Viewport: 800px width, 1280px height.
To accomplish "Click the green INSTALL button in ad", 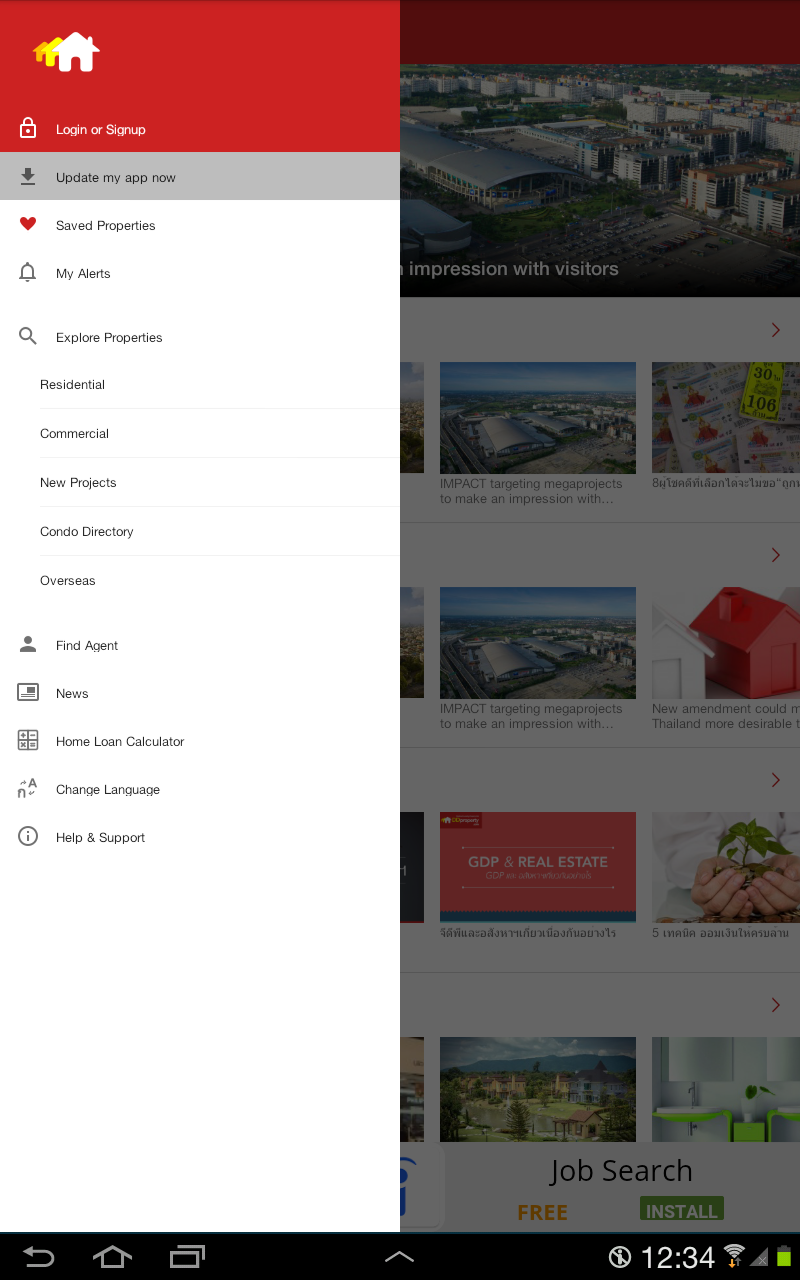I will pos(682,1209).
